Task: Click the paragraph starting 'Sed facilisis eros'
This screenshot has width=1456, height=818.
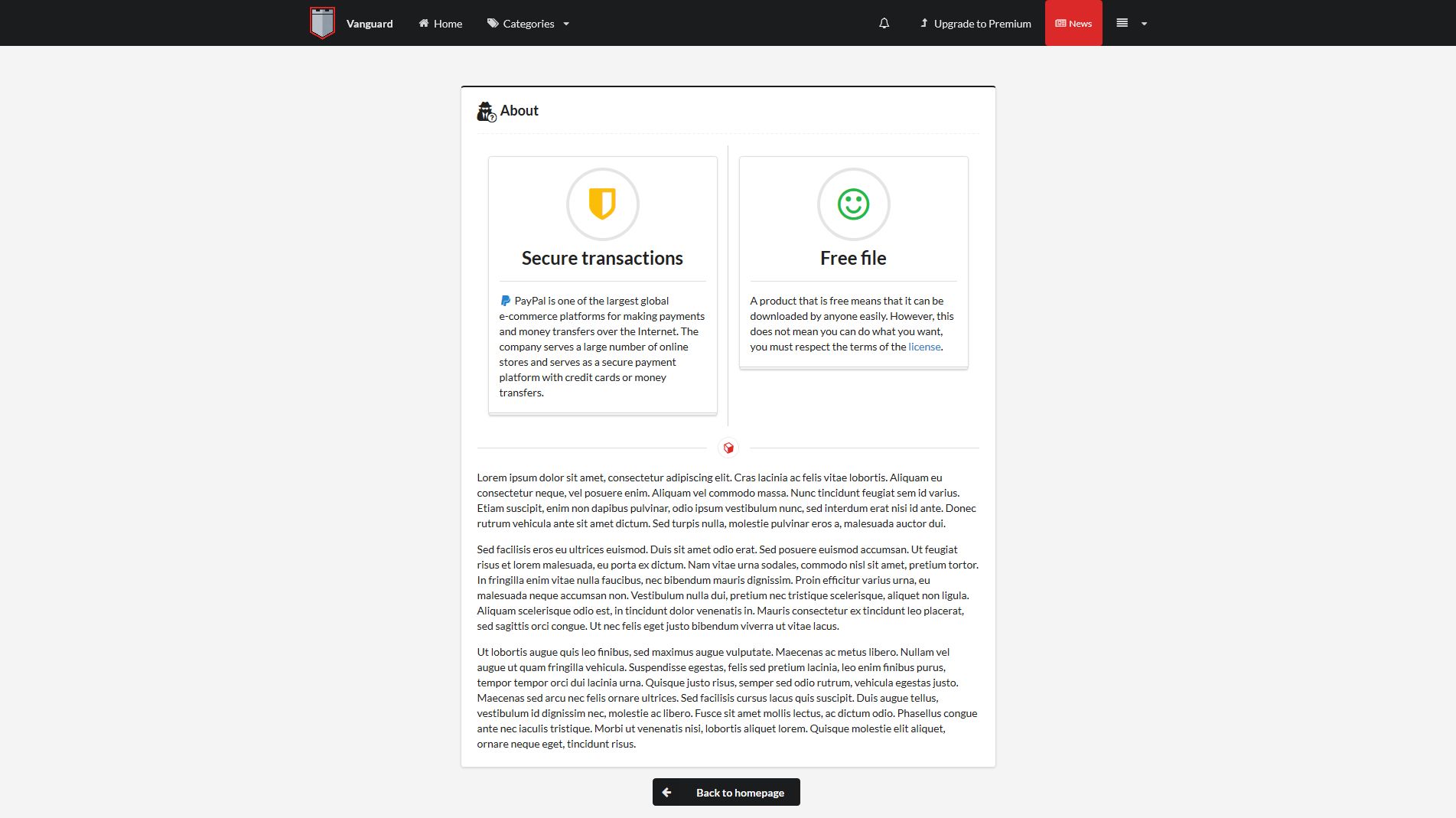Action: coord(728,588)
